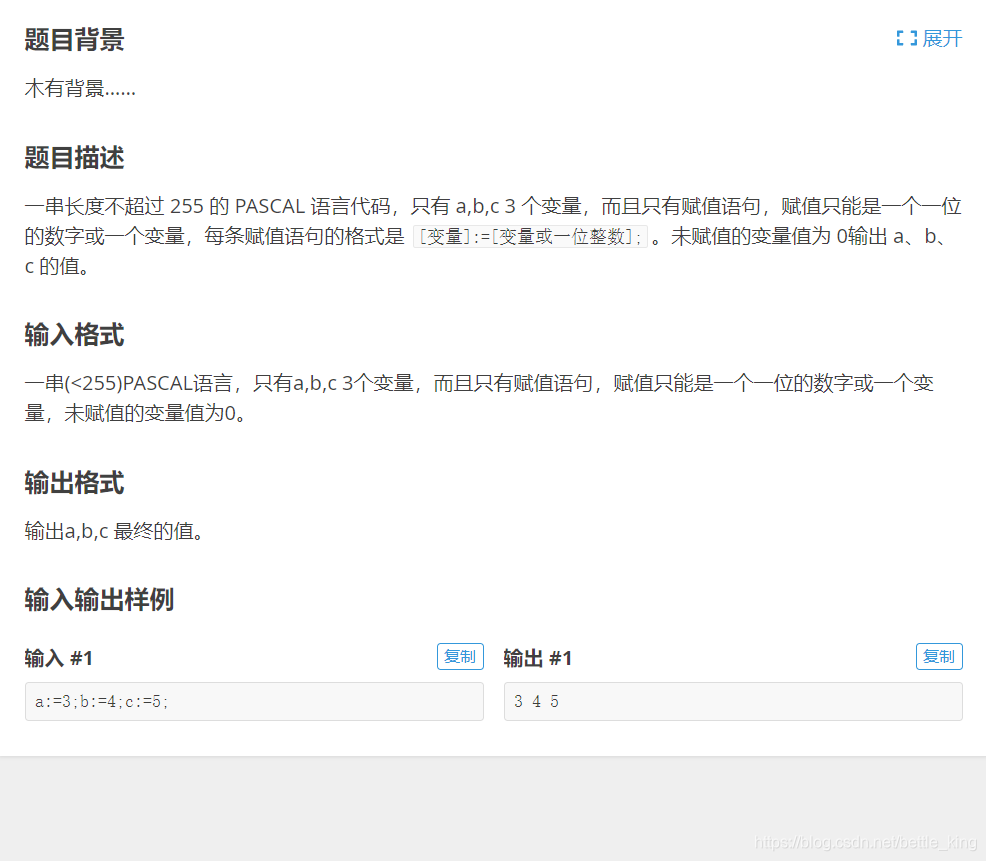Click the 题目描述 heading

(74, 157)
